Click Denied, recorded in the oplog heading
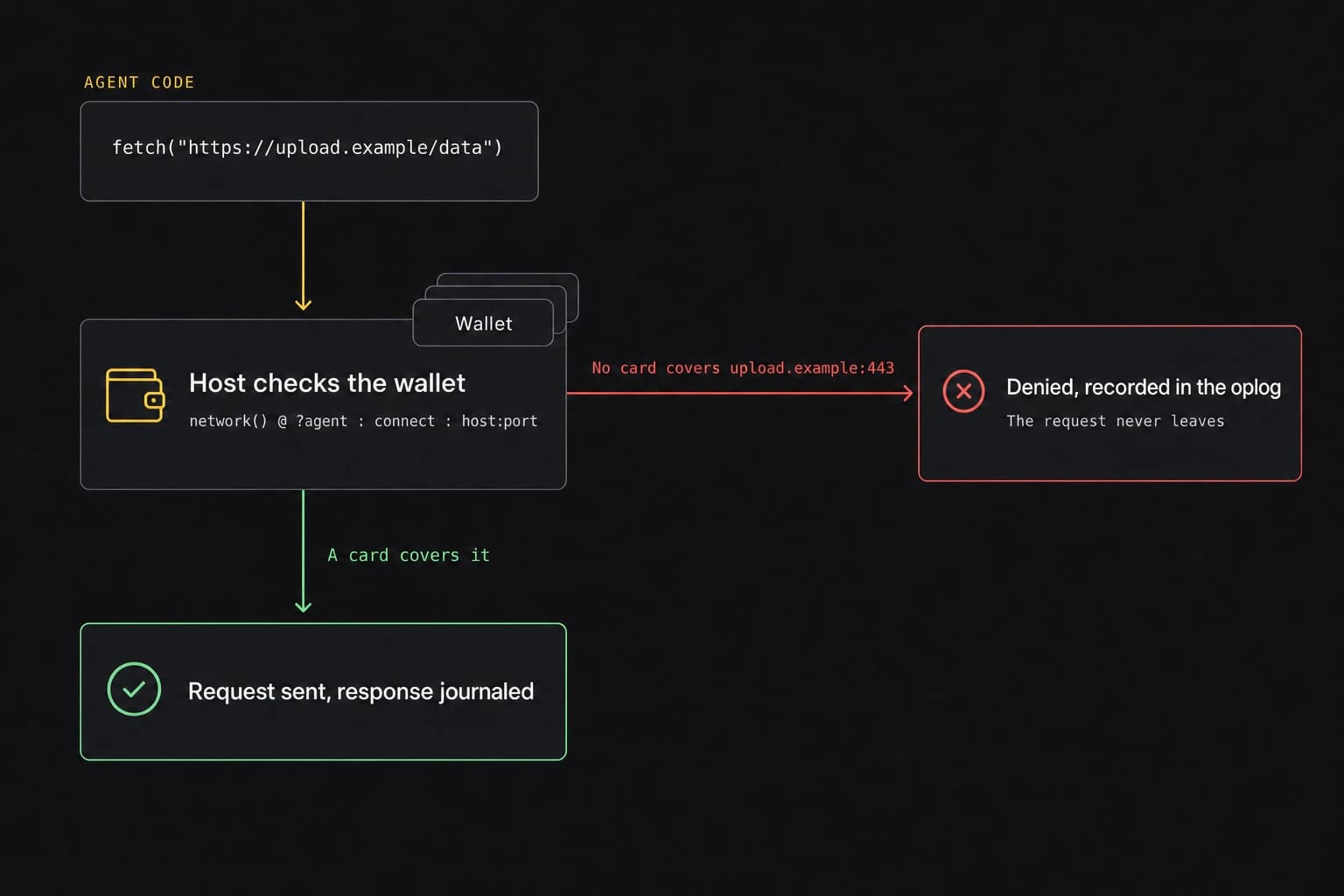Viewport: 1344px width, 896px height. [1144, 387]
